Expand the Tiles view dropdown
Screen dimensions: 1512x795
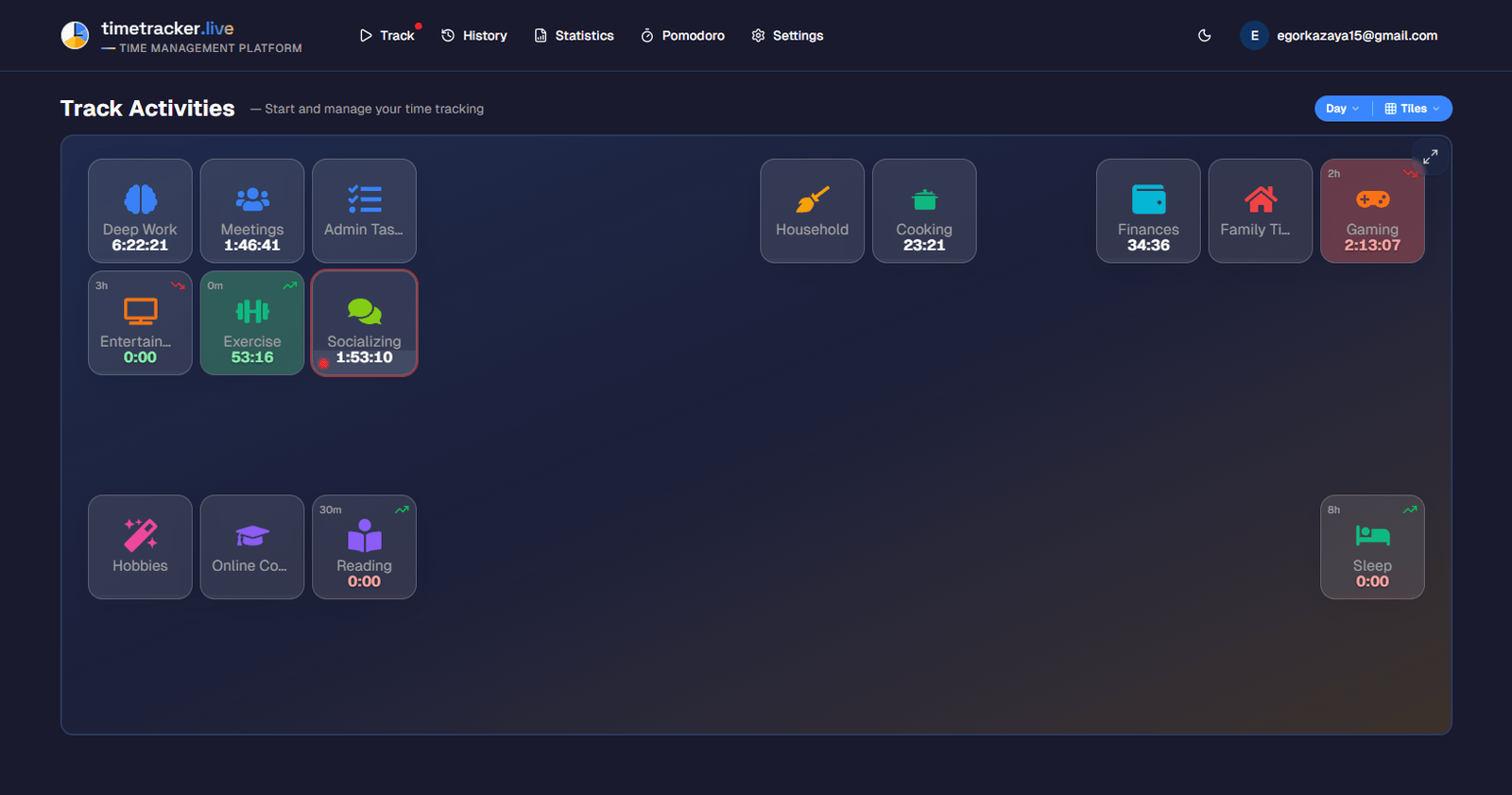tap(1412, 109)
